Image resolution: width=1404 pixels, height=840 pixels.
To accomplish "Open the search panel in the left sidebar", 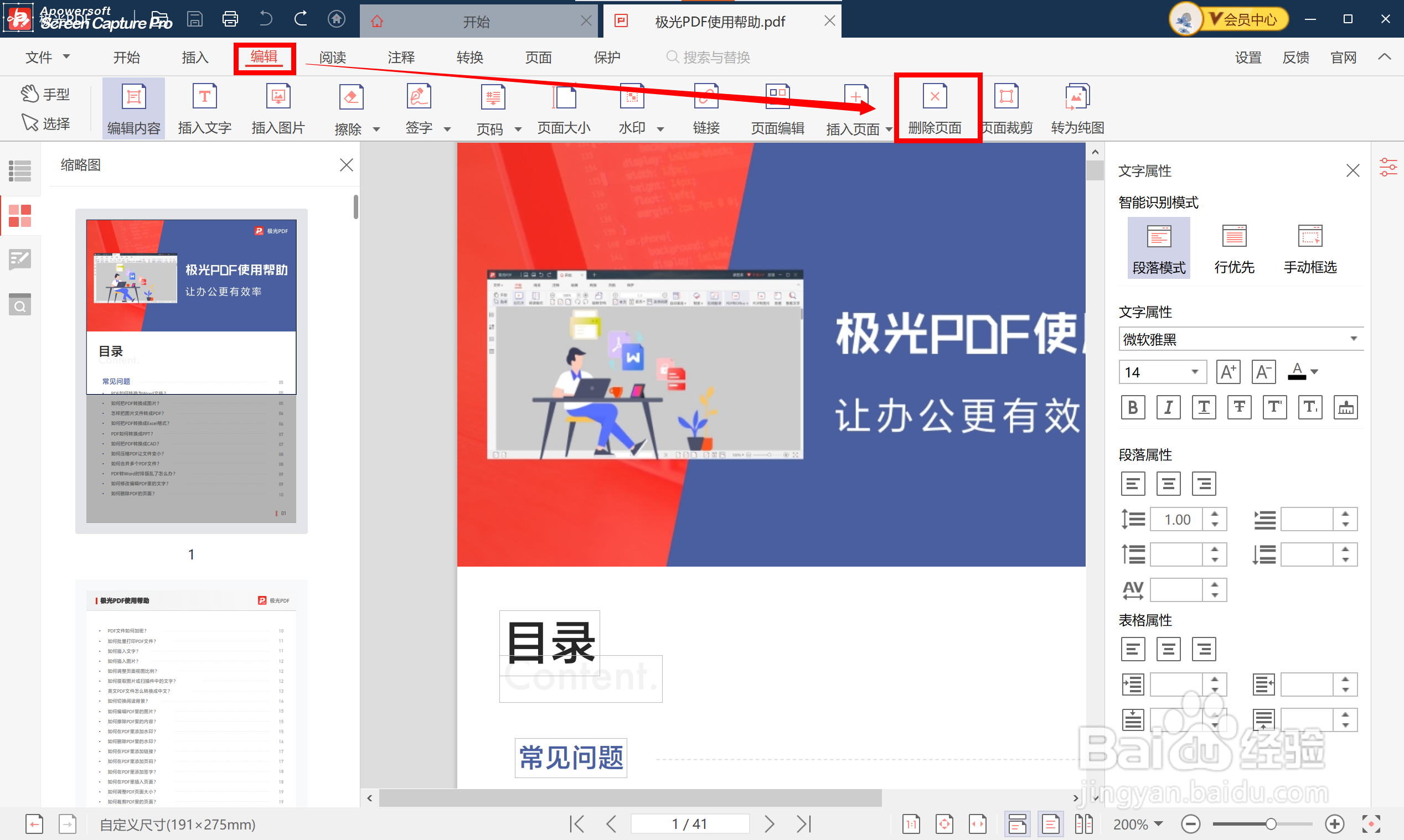I will click(x=20, y=305).
